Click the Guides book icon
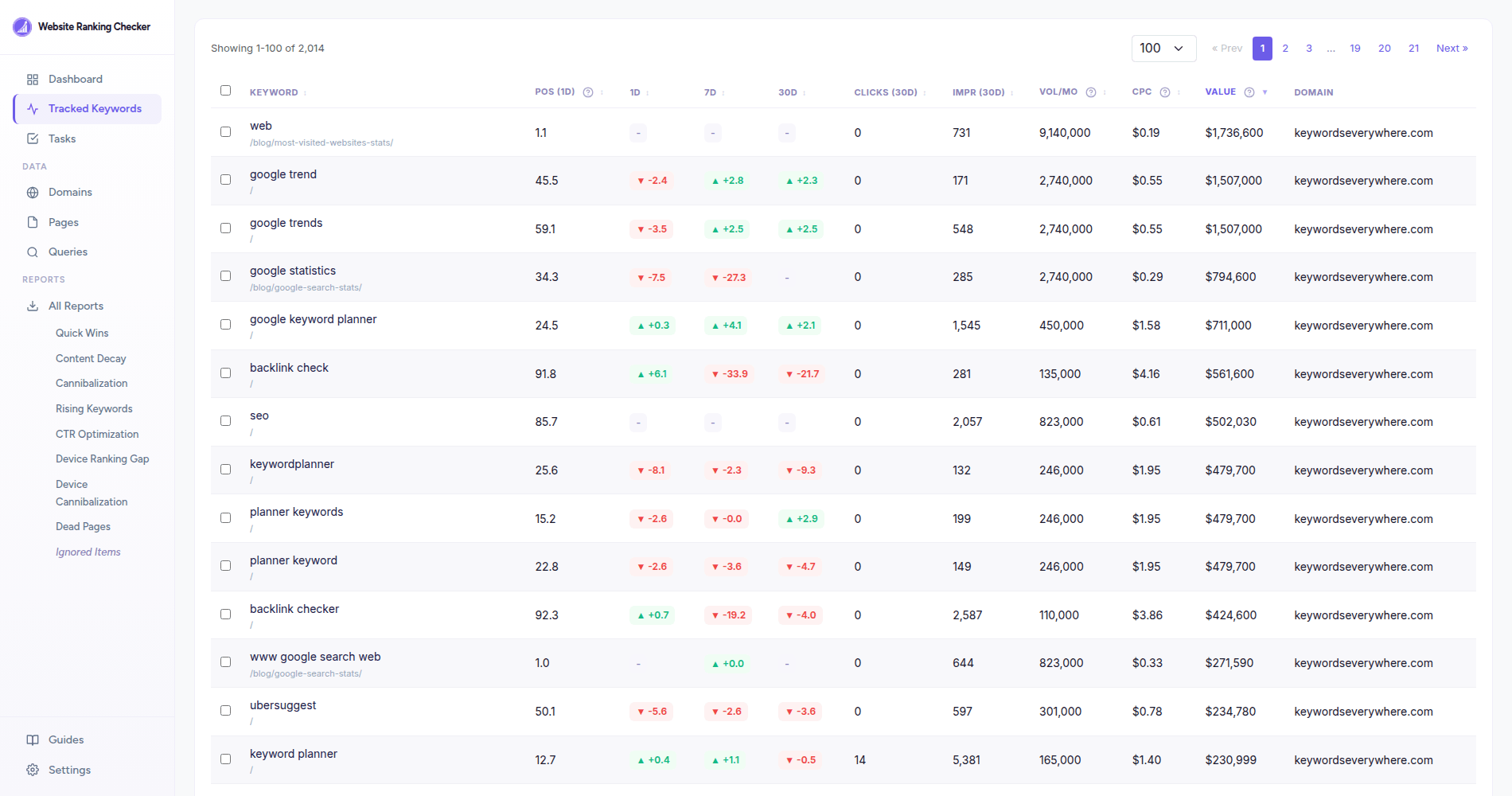This screenshot has width=1512, height=796. (33, 740)
